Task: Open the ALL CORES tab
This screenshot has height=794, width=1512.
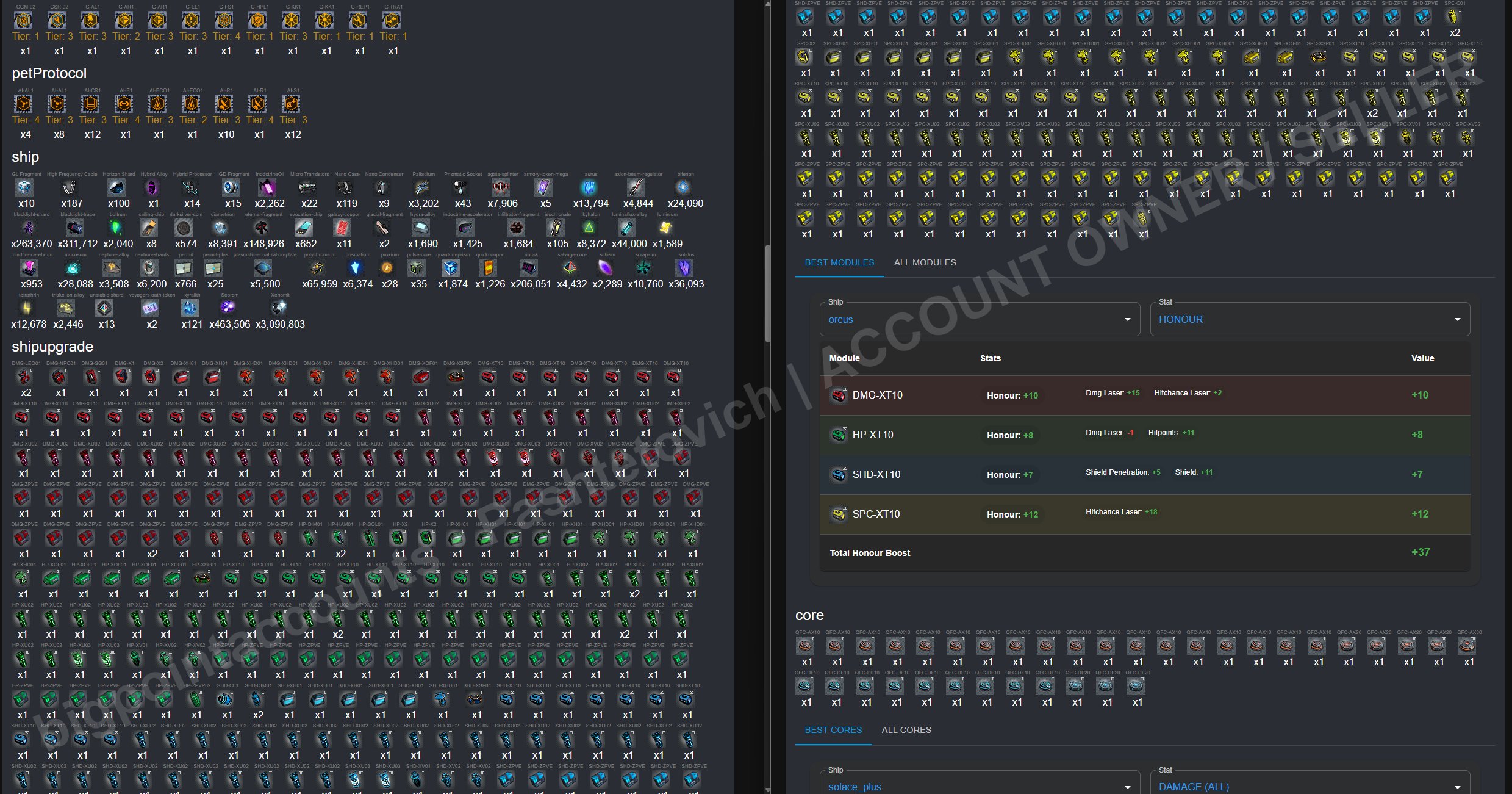Action: pos(906,731)
